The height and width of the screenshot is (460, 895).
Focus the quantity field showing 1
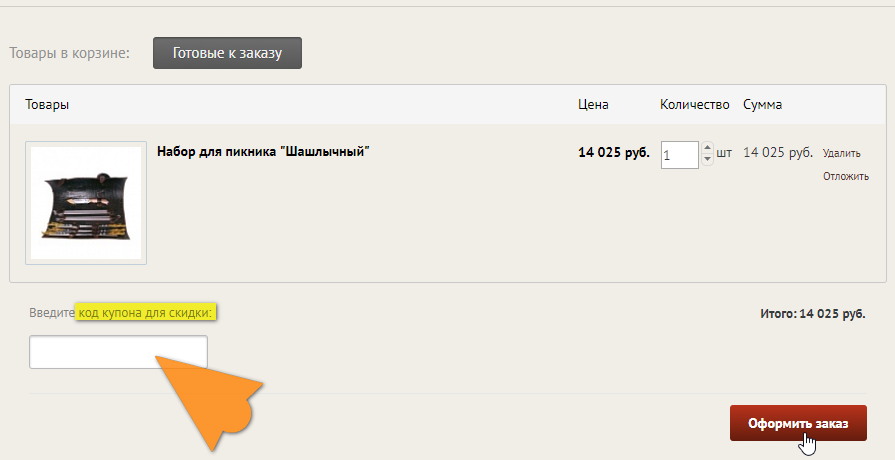(679, 155)
